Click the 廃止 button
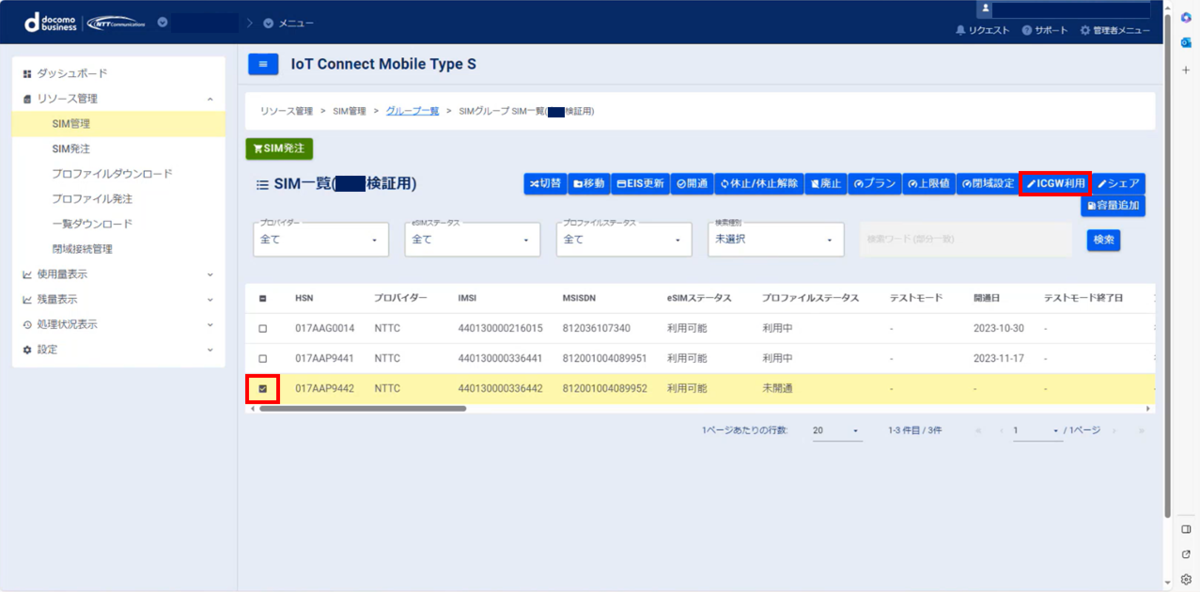 (x=826, y=184)
